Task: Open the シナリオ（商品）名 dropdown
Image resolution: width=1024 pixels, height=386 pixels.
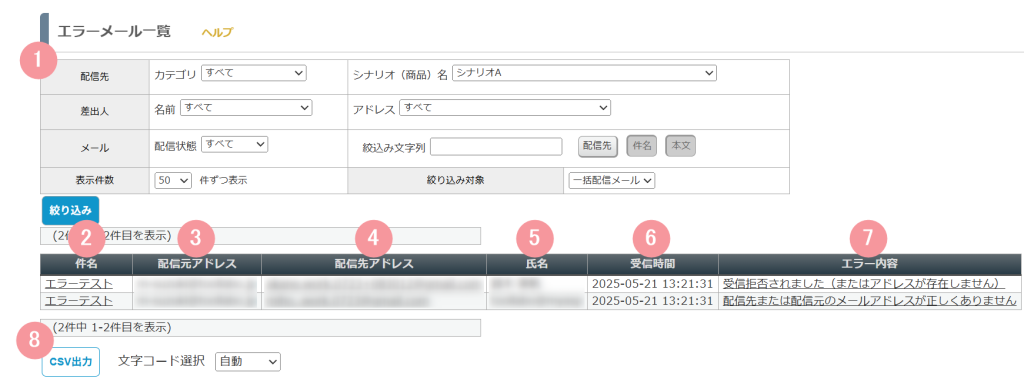Action: (584, 73)
